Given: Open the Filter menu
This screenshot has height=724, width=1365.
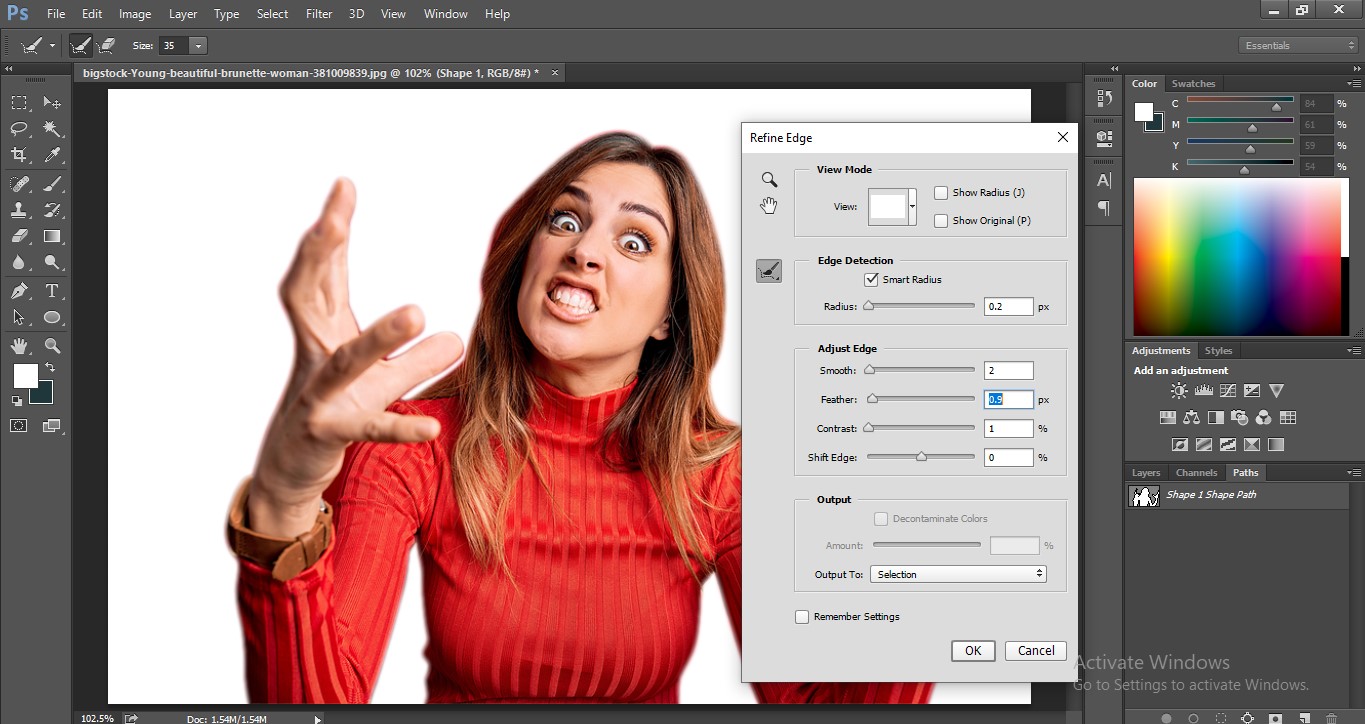Looking at the screenshot, I should (x=318, y=13).
